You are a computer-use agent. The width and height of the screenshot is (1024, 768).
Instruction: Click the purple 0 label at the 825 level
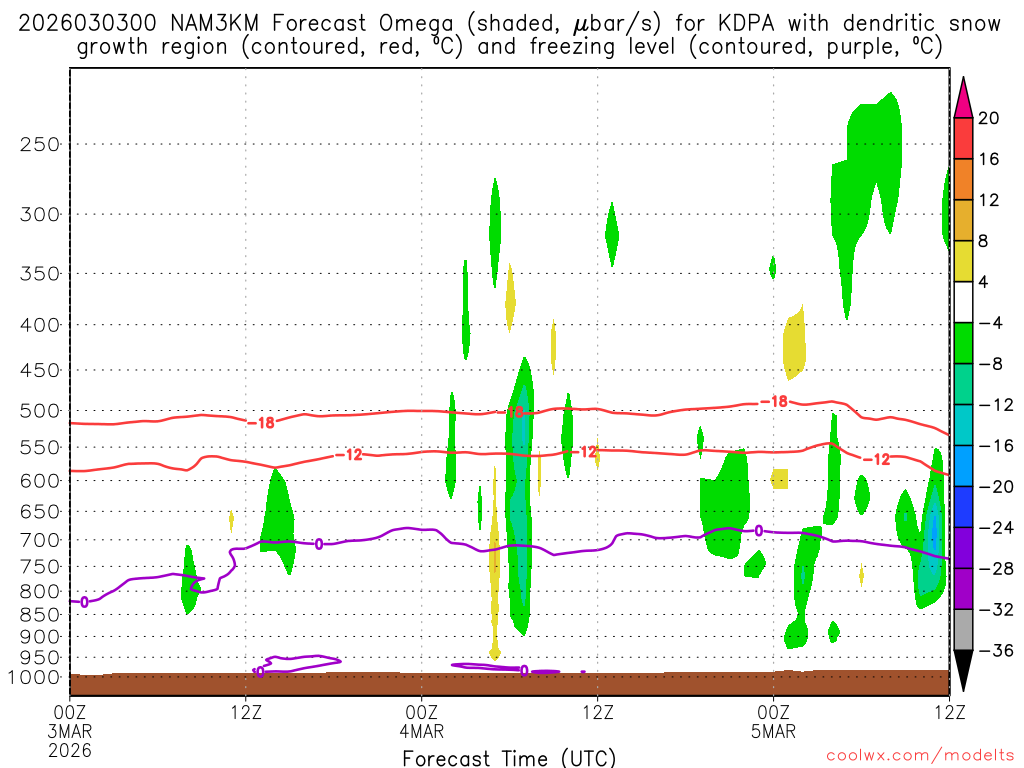tap(84, 602)
